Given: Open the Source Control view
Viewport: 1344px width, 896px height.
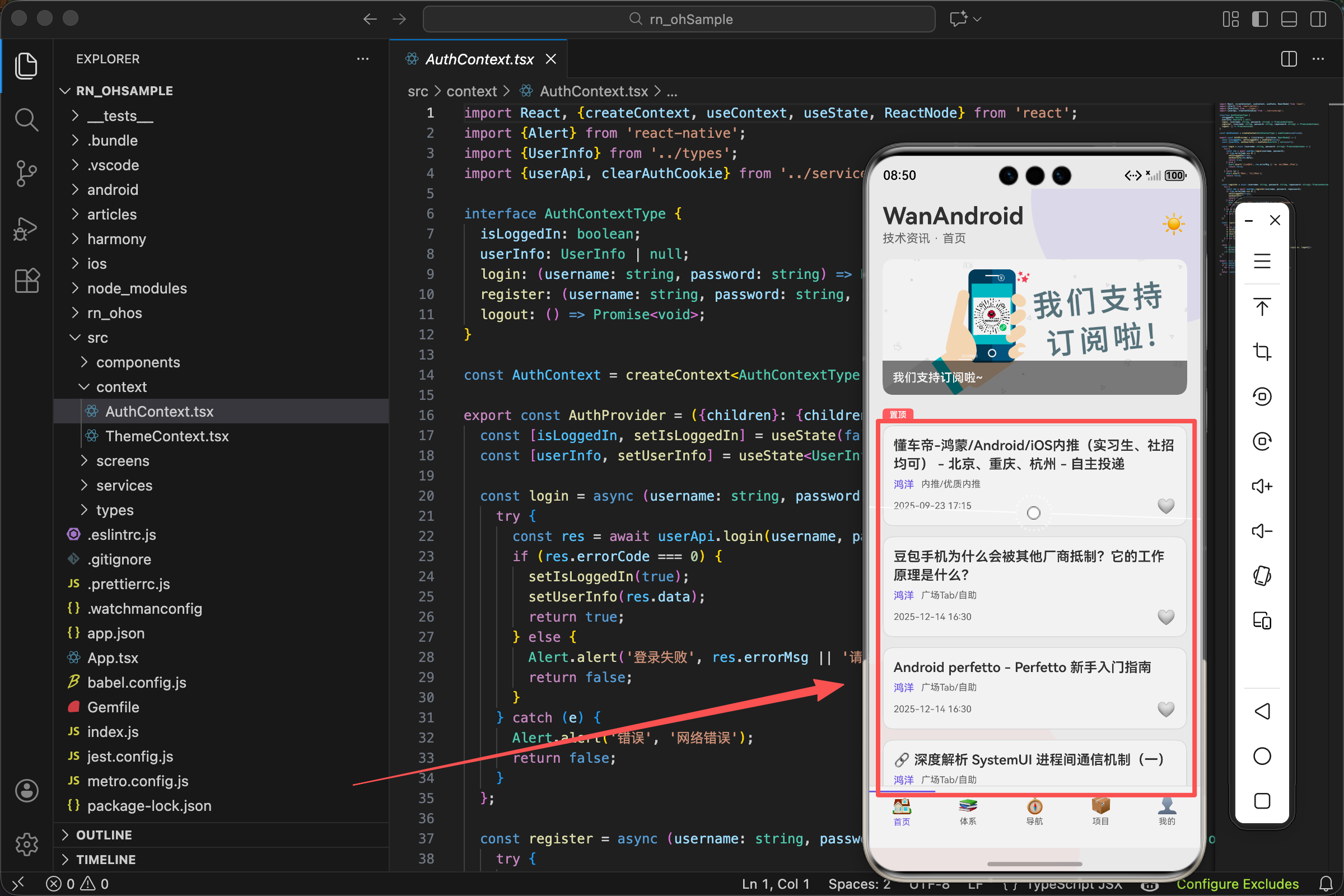Looking at the screenshot, I should (26, 173).
